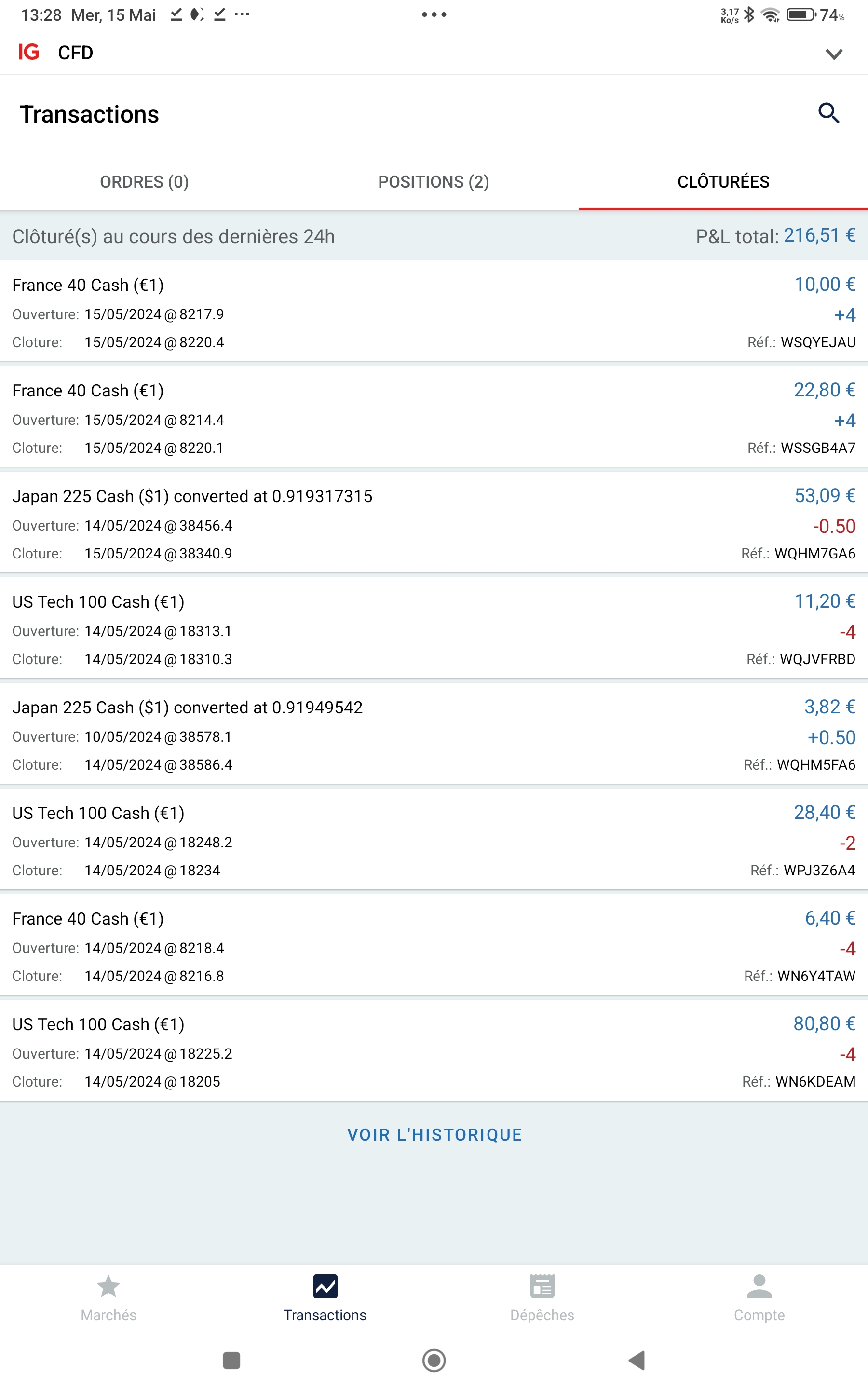Expand the CFD account dropdown chevron
The image size is (868, 1389).
834,54
